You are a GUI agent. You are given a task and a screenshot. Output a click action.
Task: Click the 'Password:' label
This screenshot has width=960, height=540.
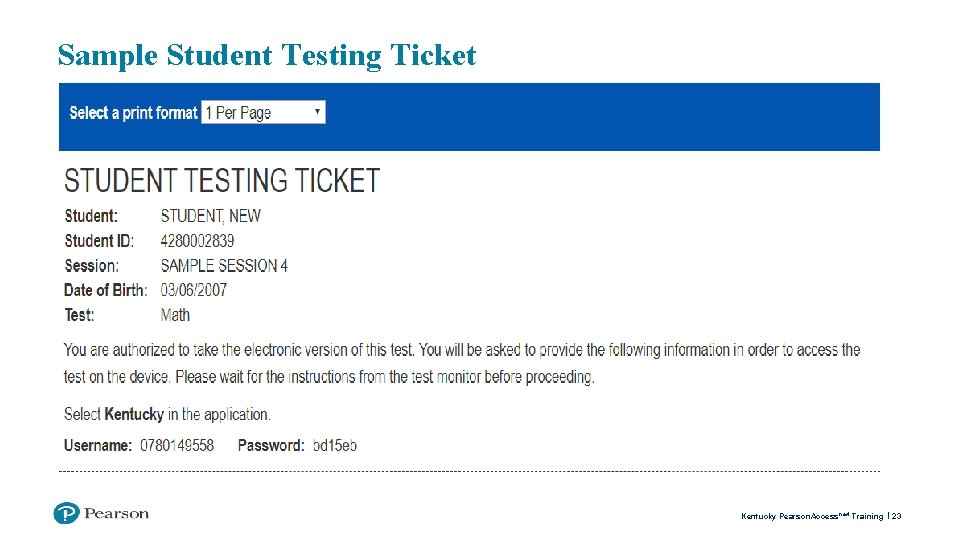pos(271,445)
